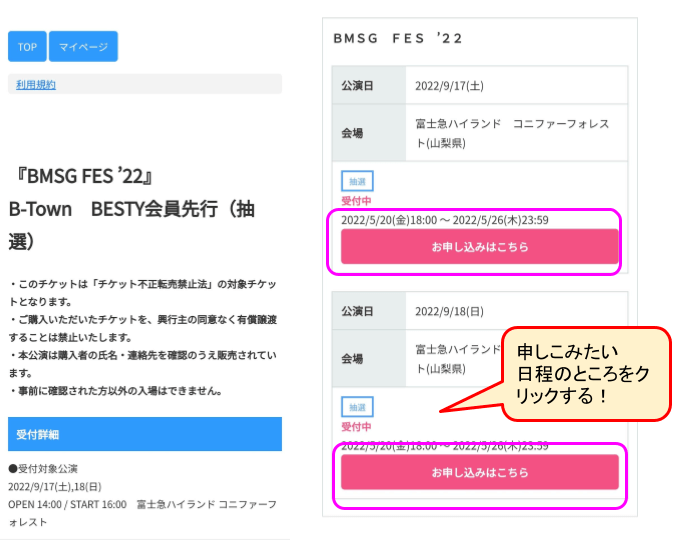The height and width of the screenshot is (540, 686).
Task: Click the TOP button
Action: click(27, 46)
